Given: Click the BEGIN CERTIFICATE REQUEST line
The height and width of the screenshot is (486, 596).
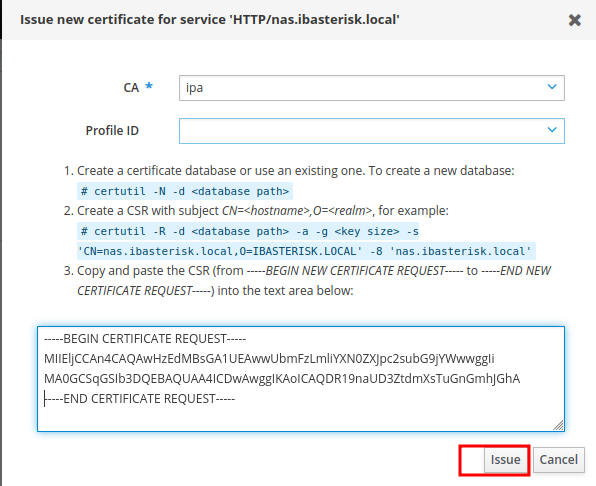Looking at the screenshot, I should click(145, 339).
